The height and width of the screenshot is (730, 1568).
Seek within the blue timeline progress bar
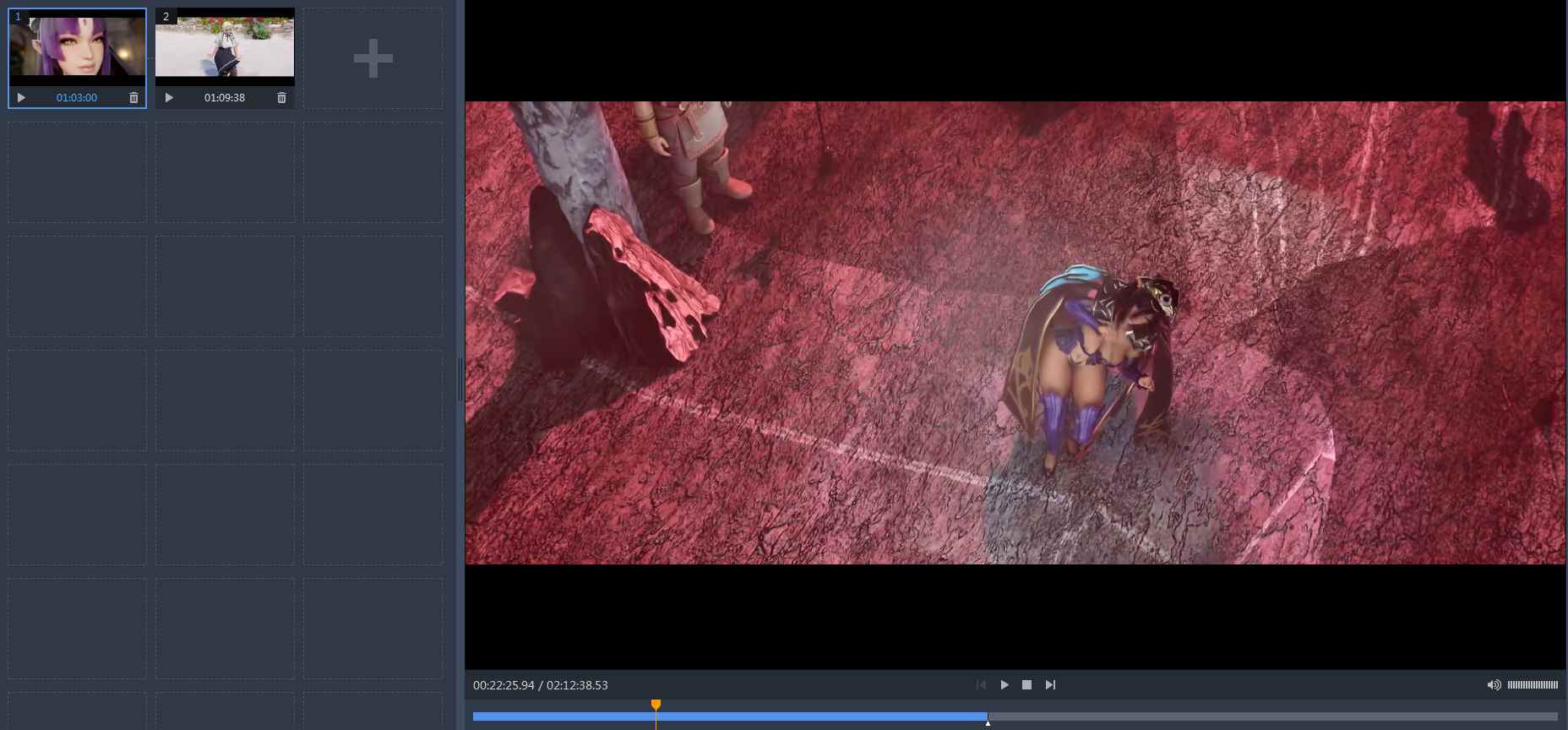pos(730,716)
